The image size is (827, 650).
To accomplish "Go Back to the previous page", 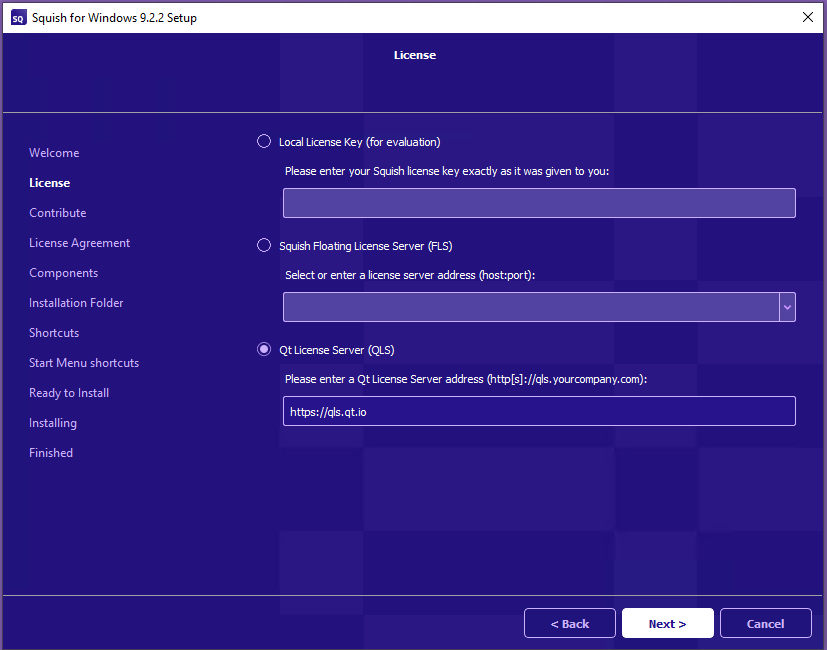I will (x=570, y=623).
